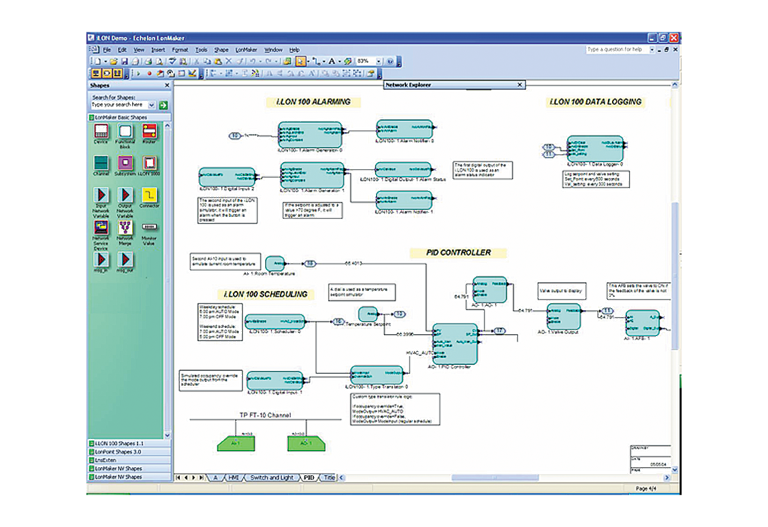768x527 pixels.
Task: Switch to the Switch and Light tab
Action: pyautogui.click(x=272, y=478)
